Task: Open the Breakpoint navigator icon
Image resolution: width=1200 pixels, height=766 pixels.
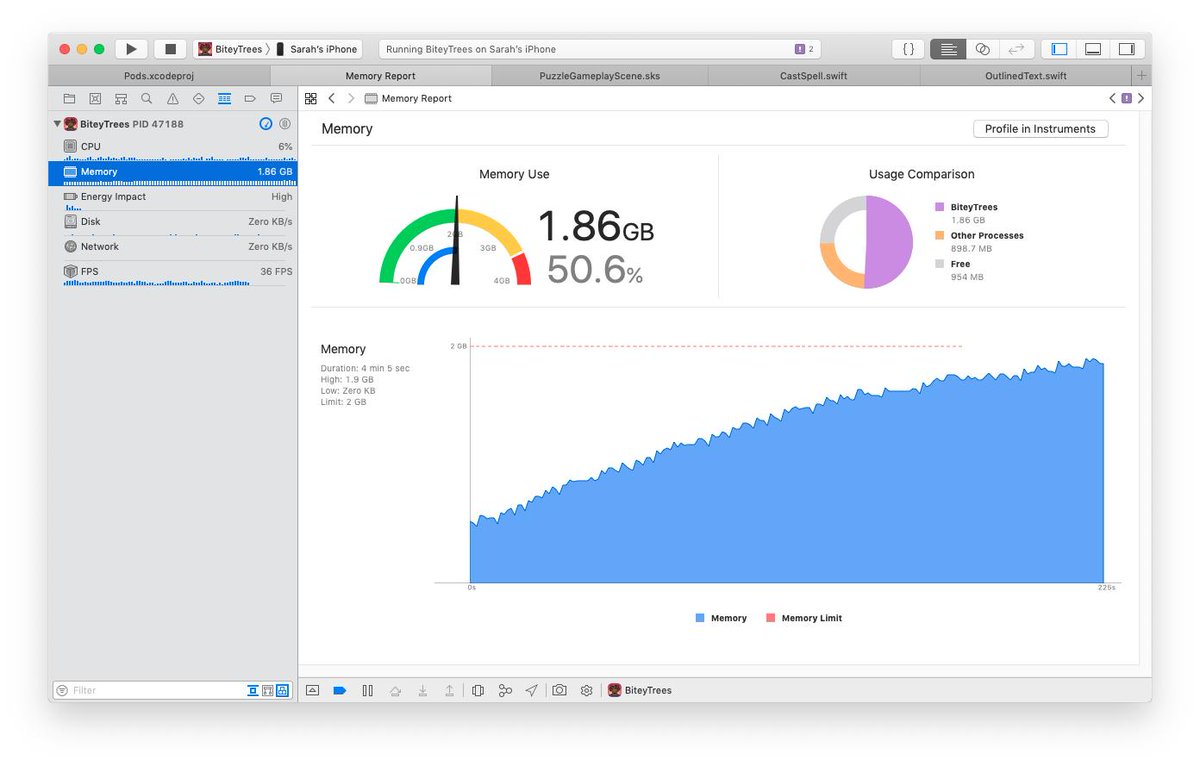Action: (x=250, y=99)
